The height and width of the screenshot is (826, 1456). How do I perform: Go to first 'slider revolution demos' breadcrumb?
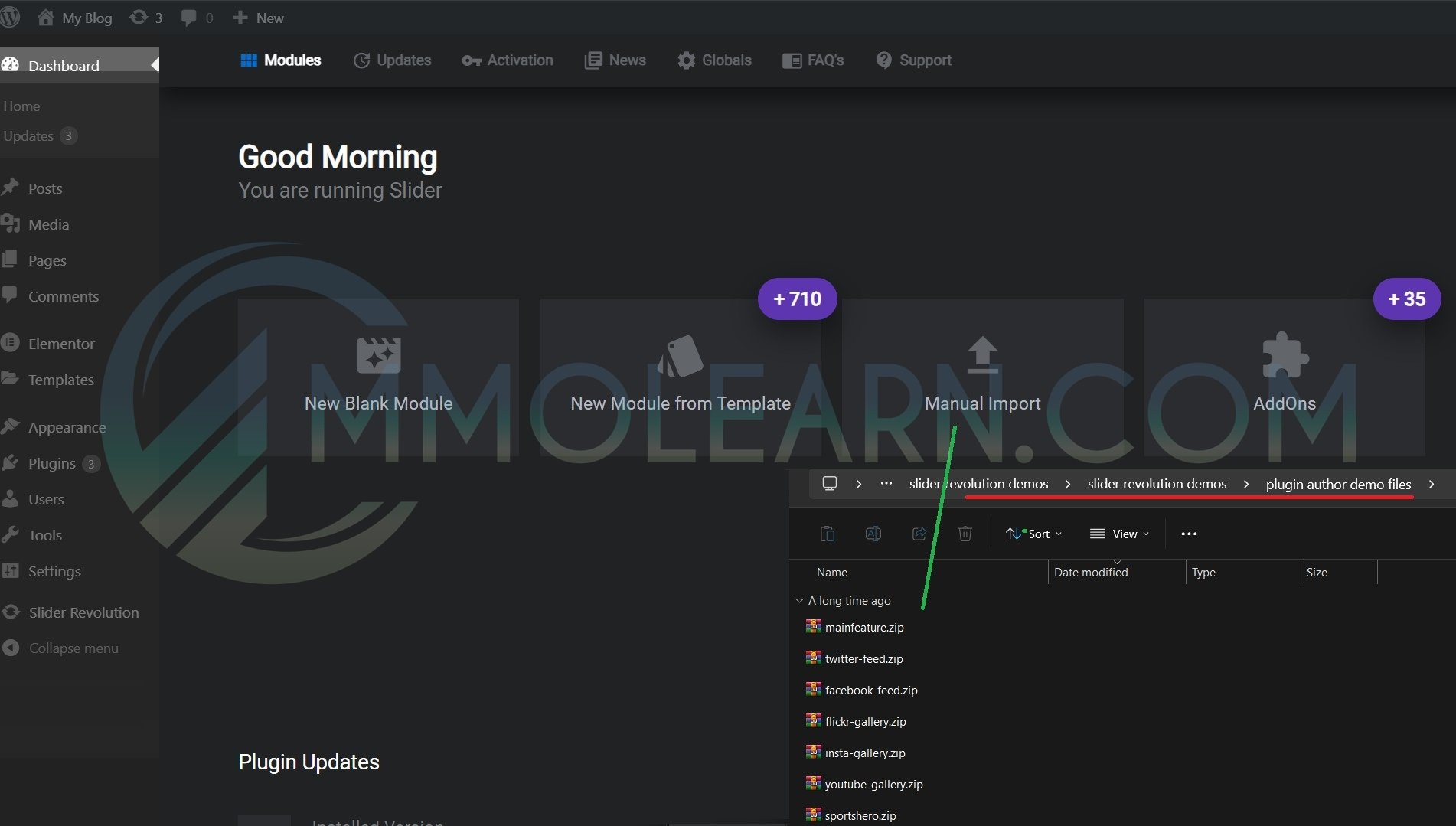[x=978, y=483]
